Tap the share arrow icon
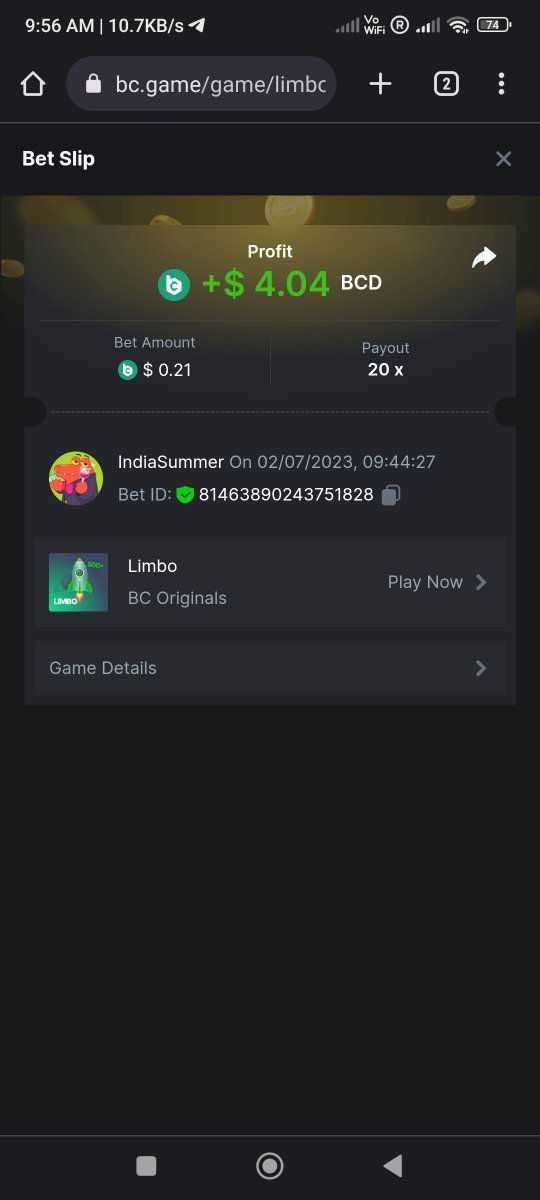The height and width of the screenshot is (1200, 540). [x=484, y=258]
